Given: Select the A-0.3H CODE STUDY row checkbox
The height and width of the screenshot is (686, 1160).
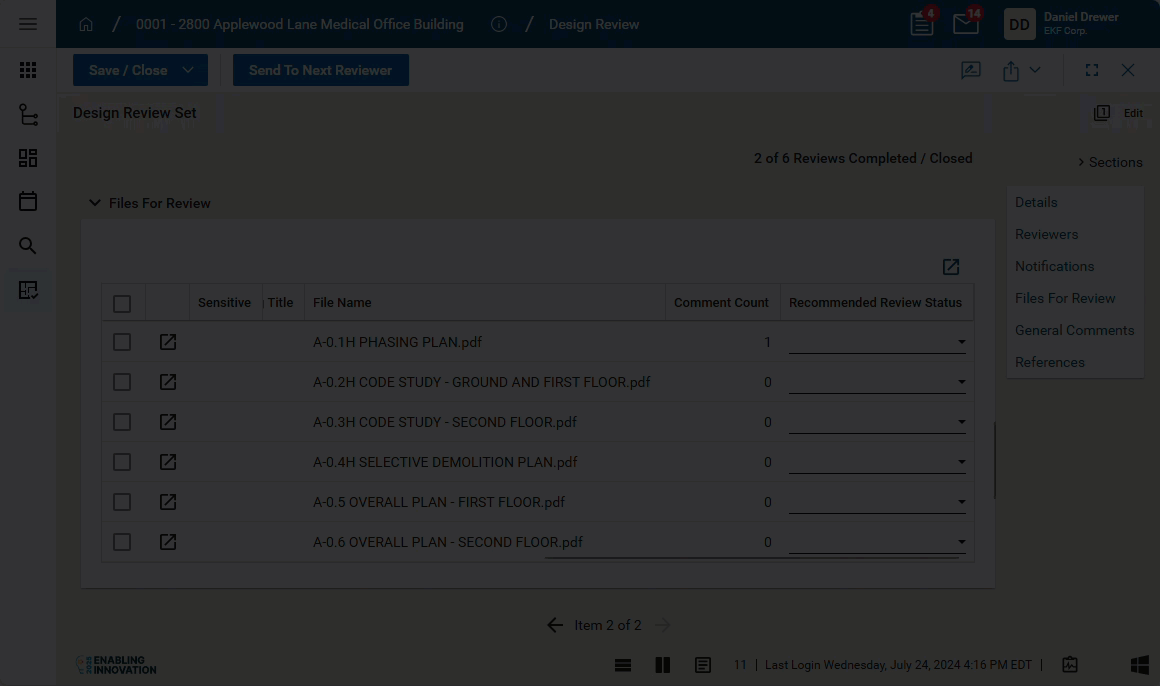Looking at the screenshot, I should click(122, 422).
